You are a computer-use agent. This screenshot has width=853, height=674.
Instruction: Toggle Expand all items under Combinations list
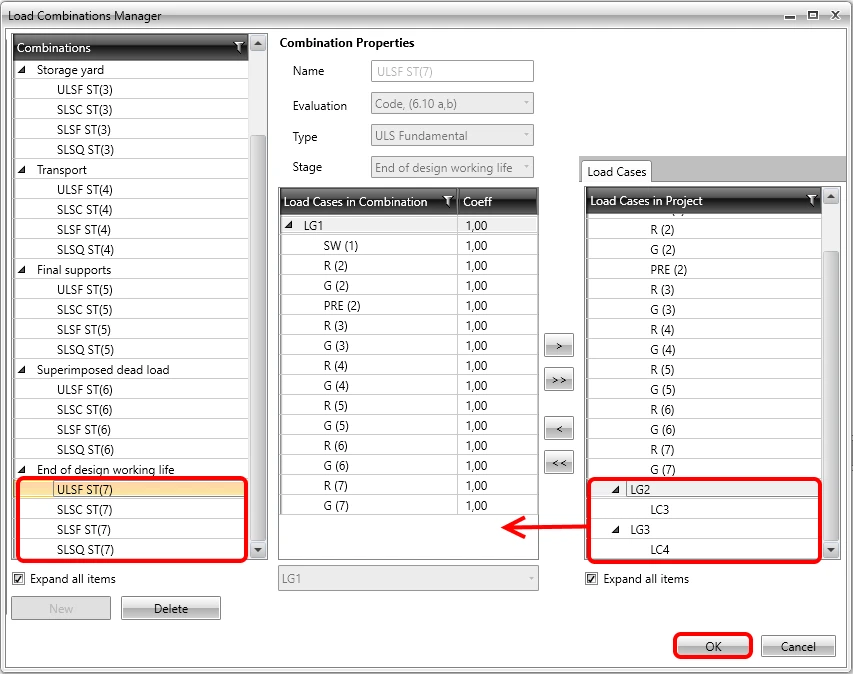coord(18,579)
